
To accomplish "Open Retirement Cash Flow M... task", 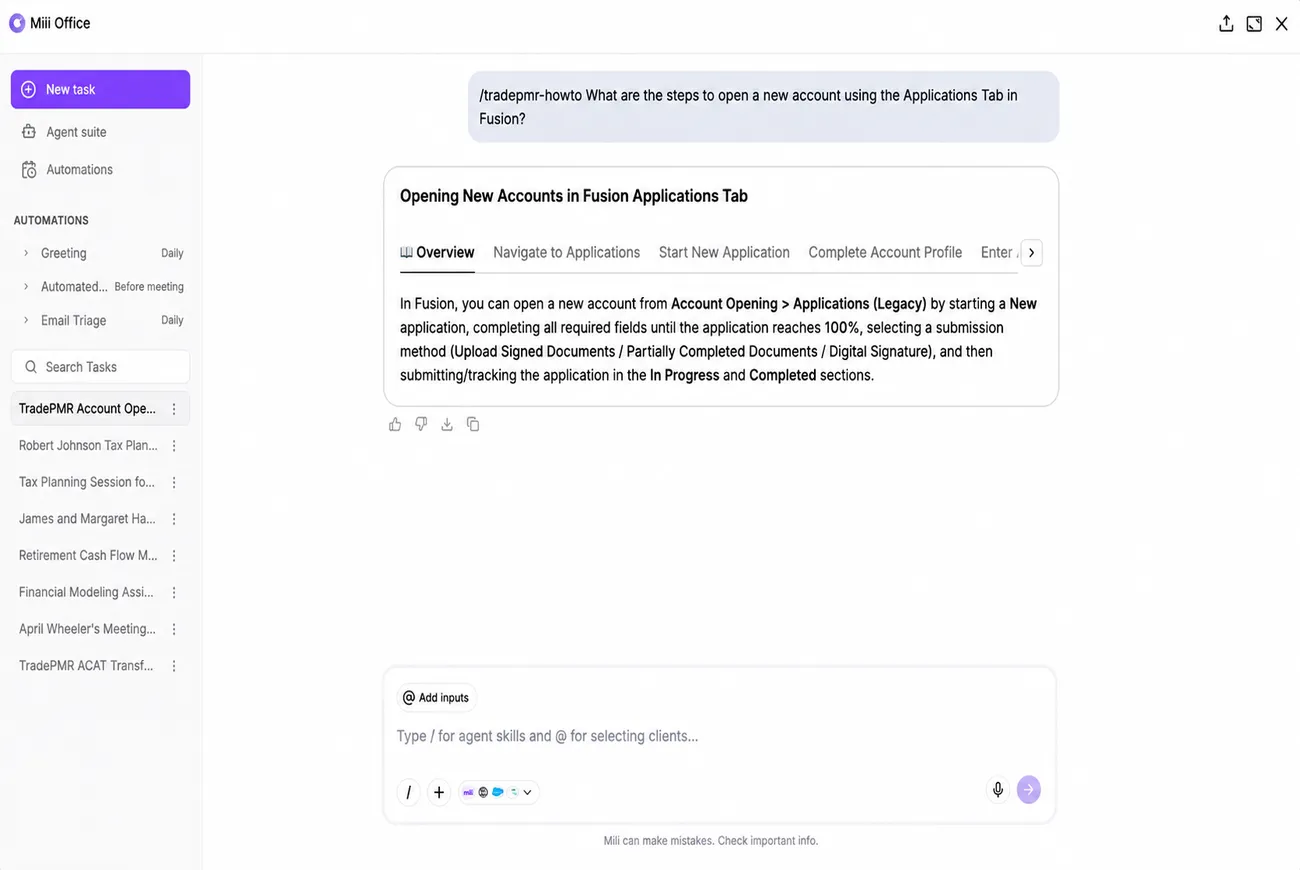I will coord(88,555).
